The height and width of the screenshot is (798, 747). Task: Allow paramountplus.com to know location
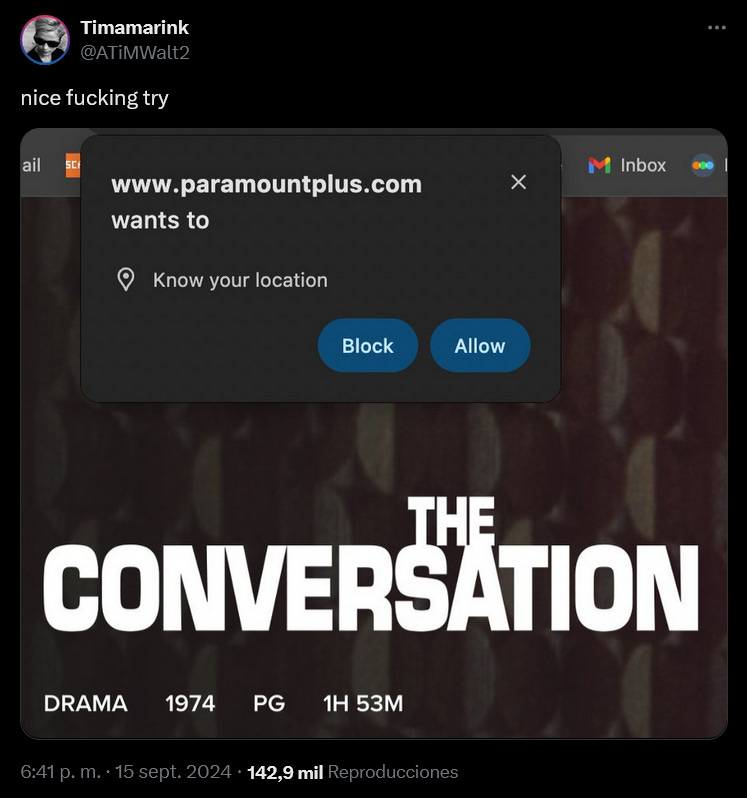tap(480, 346)
